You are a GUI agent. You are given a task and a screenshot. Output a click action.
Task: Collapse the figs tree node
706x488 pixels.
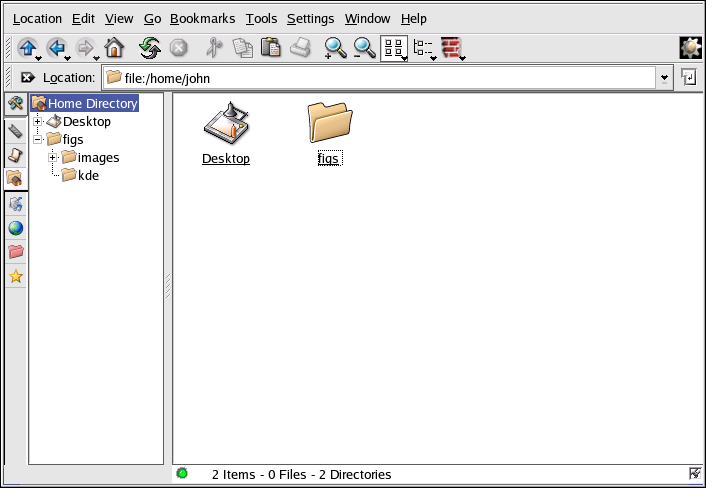[x=38, y=140]
